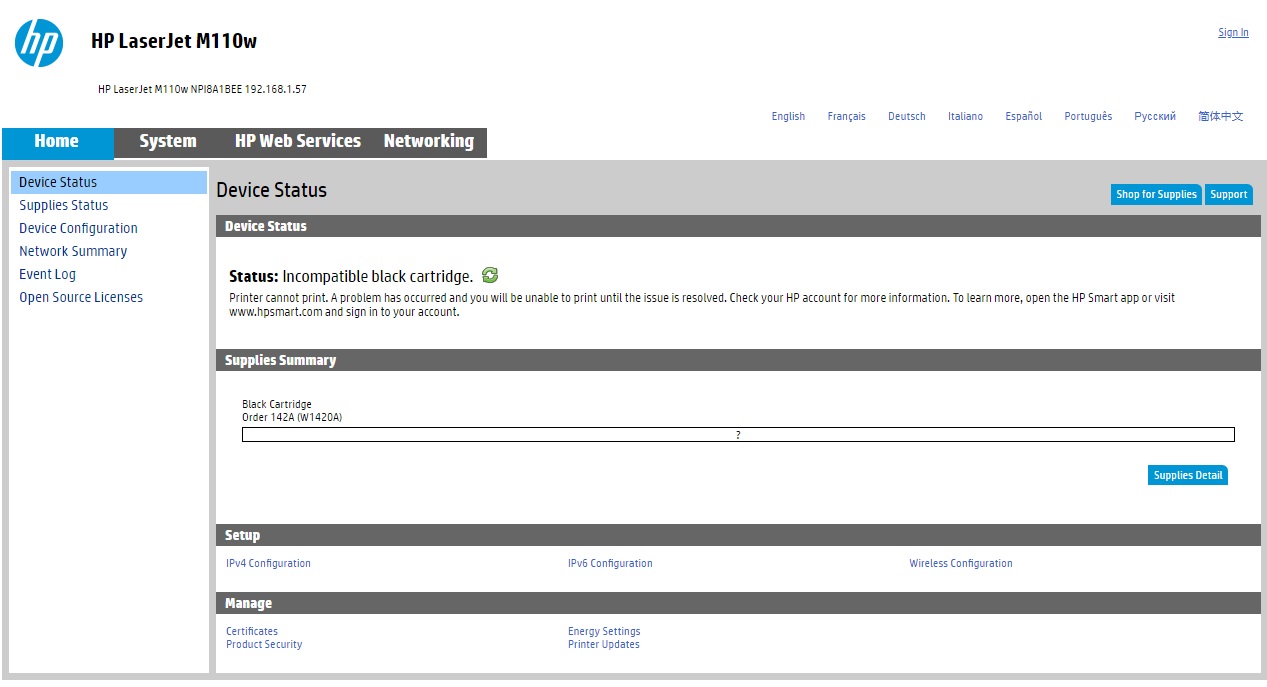
Task: Switch language to Deutsch
Action: pos(907,116)
